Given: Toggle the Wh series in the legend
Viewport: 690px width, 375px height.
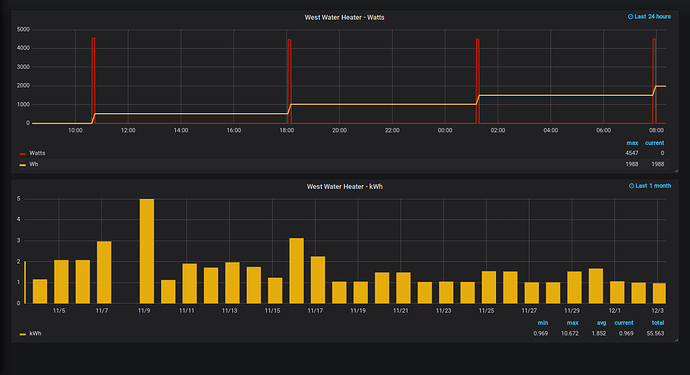Looking at the screenshot, I should pyautogui.click(x=33, y=164).
